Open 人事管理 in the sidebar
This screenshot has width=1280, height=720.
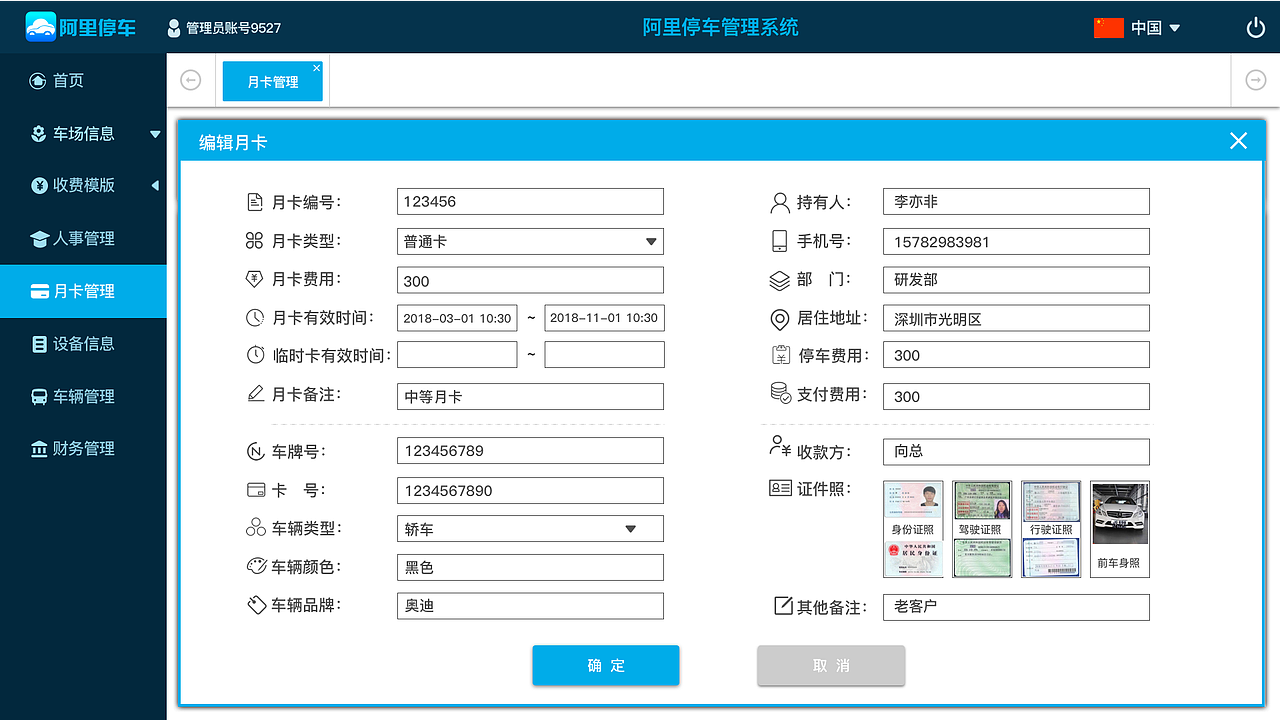[x=83, y=239]
